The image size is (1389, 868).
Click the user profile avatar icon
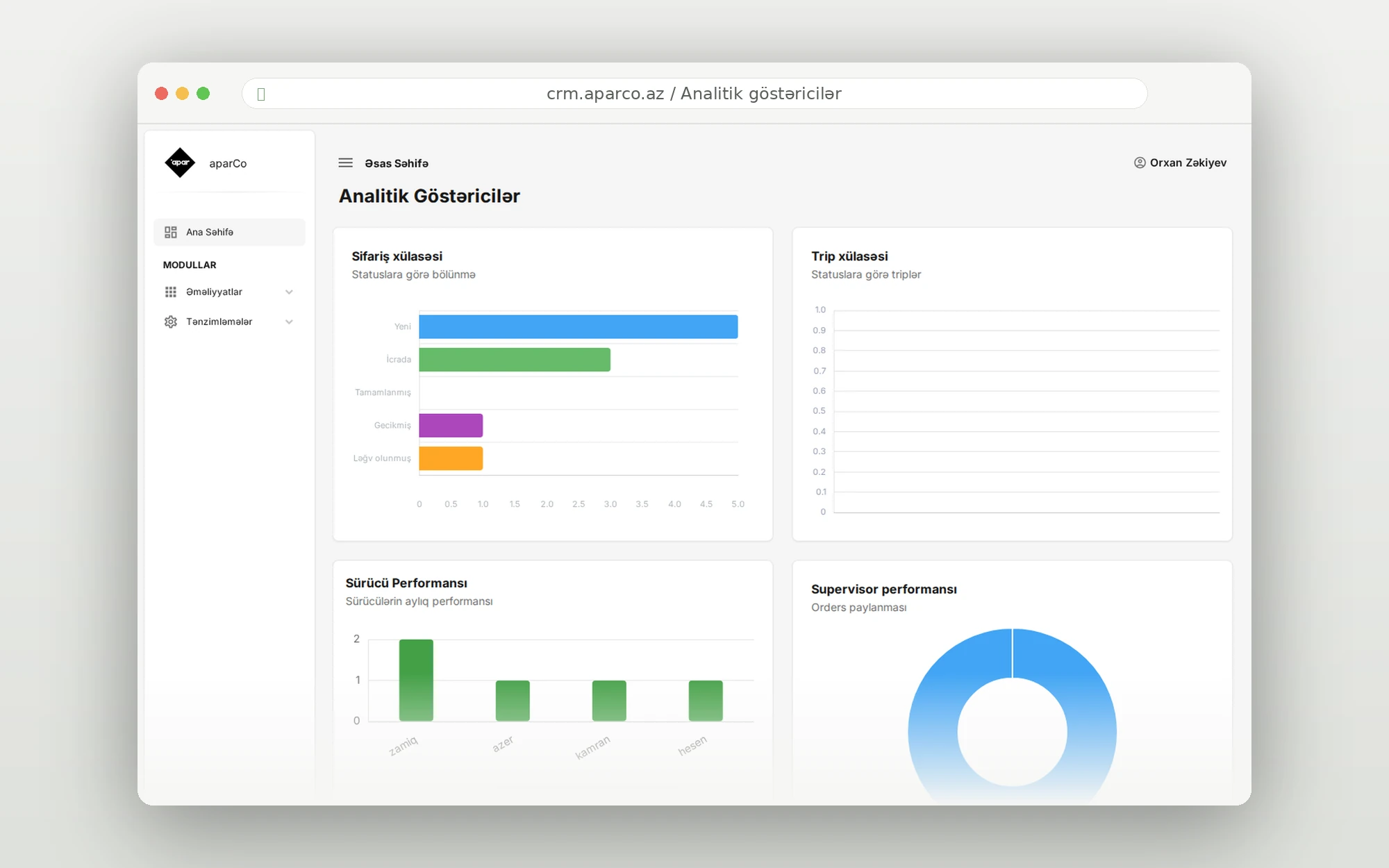pyautogui.click(x=1140, y=162)
